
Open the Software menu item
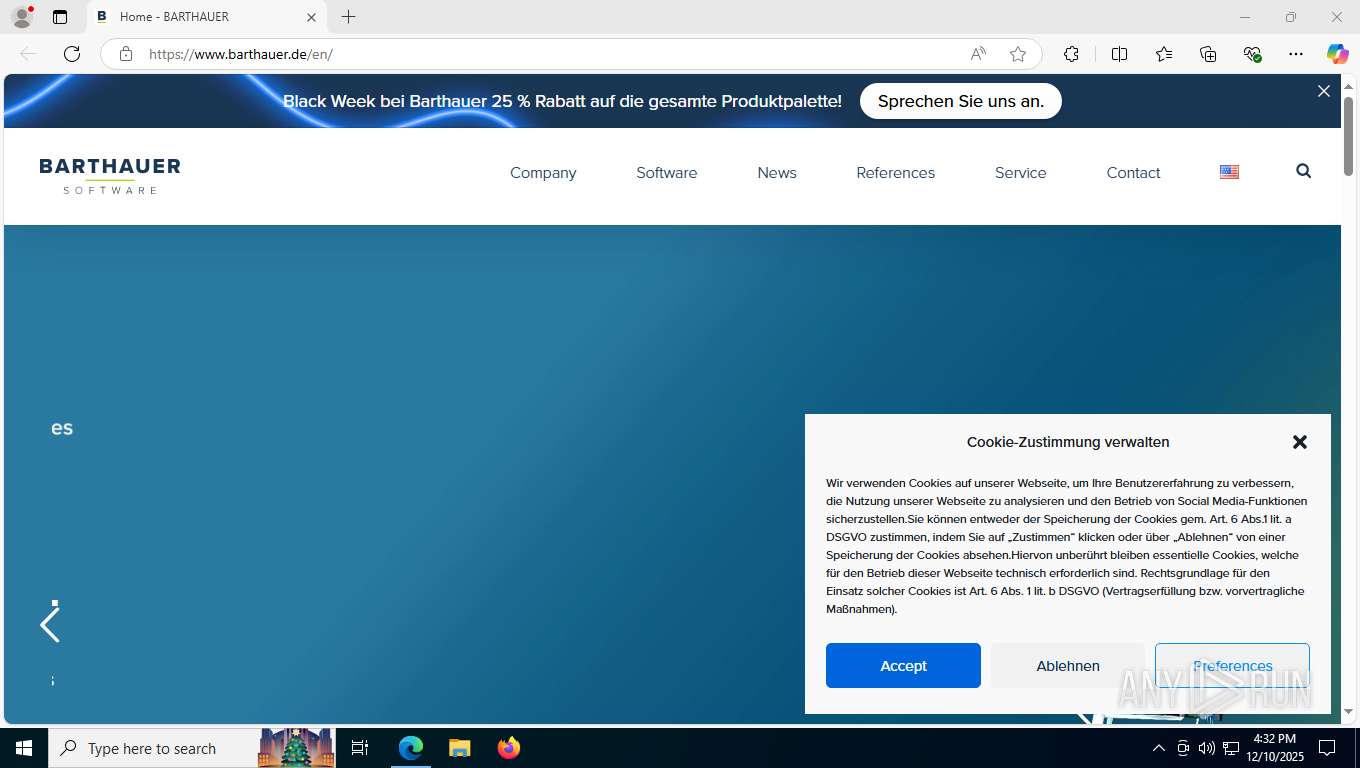[667, 173]
